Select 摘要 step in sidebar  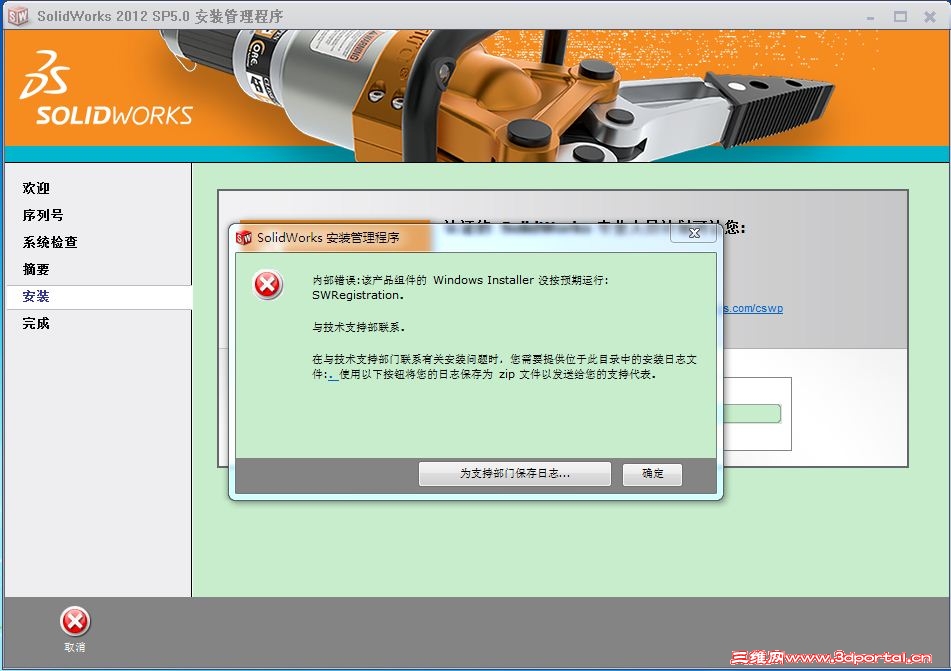36,269
